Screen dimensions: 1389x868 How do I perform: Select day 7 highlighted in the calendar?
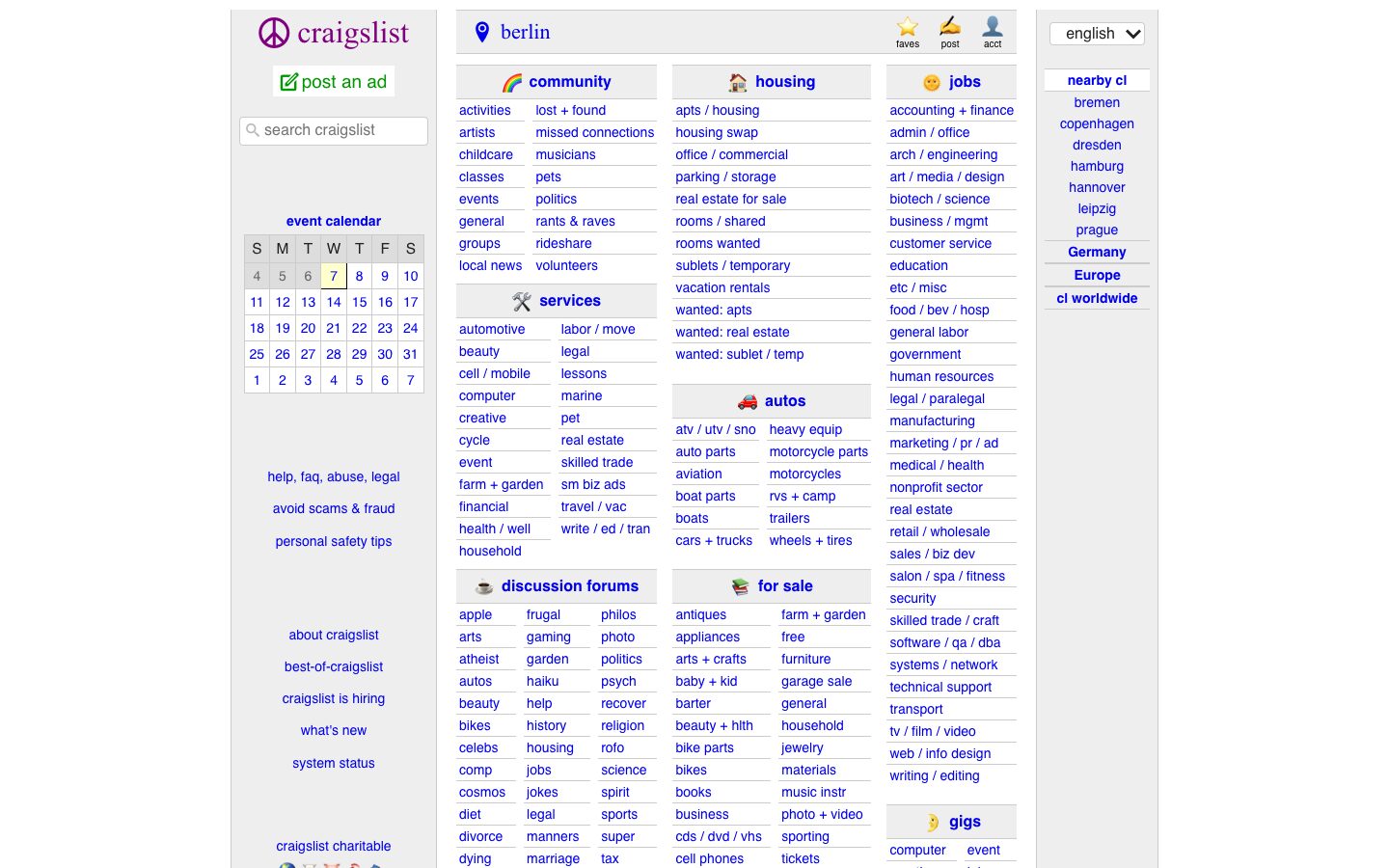pos(334,276)
